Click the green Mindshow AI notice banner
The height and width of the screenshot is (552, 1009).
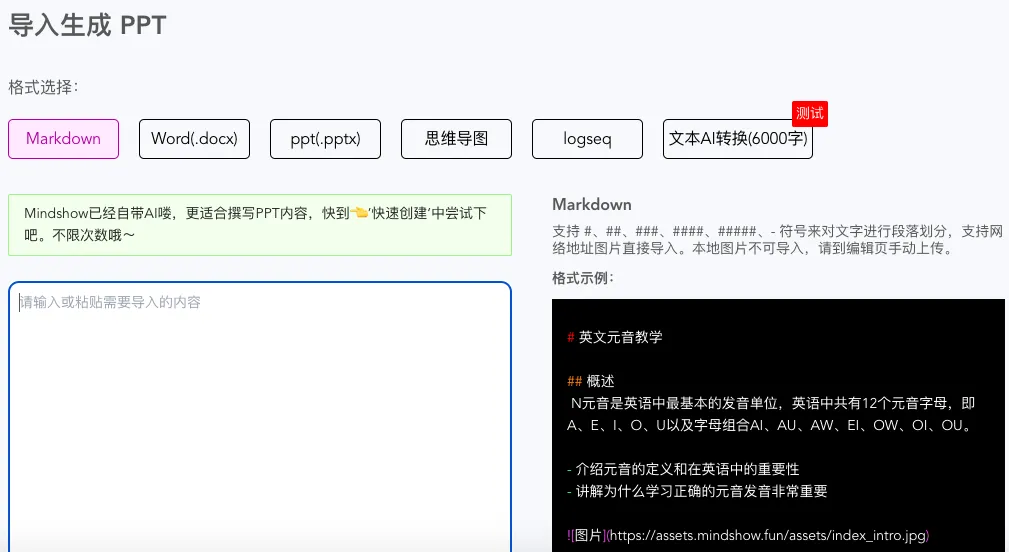[260, 225]
